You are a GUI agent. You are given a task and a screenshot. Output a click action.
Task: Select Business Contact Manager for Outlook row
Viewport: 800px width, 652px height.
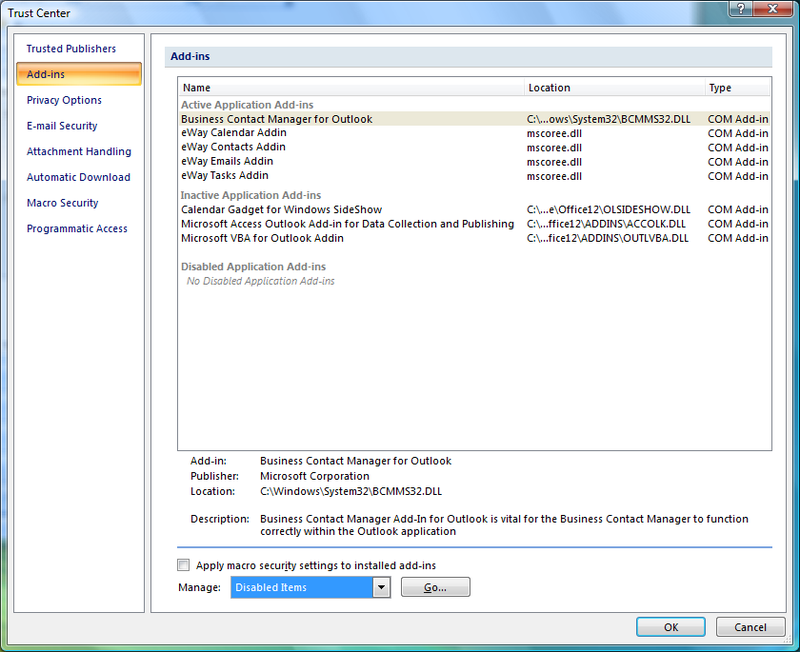tap(474, 119)
